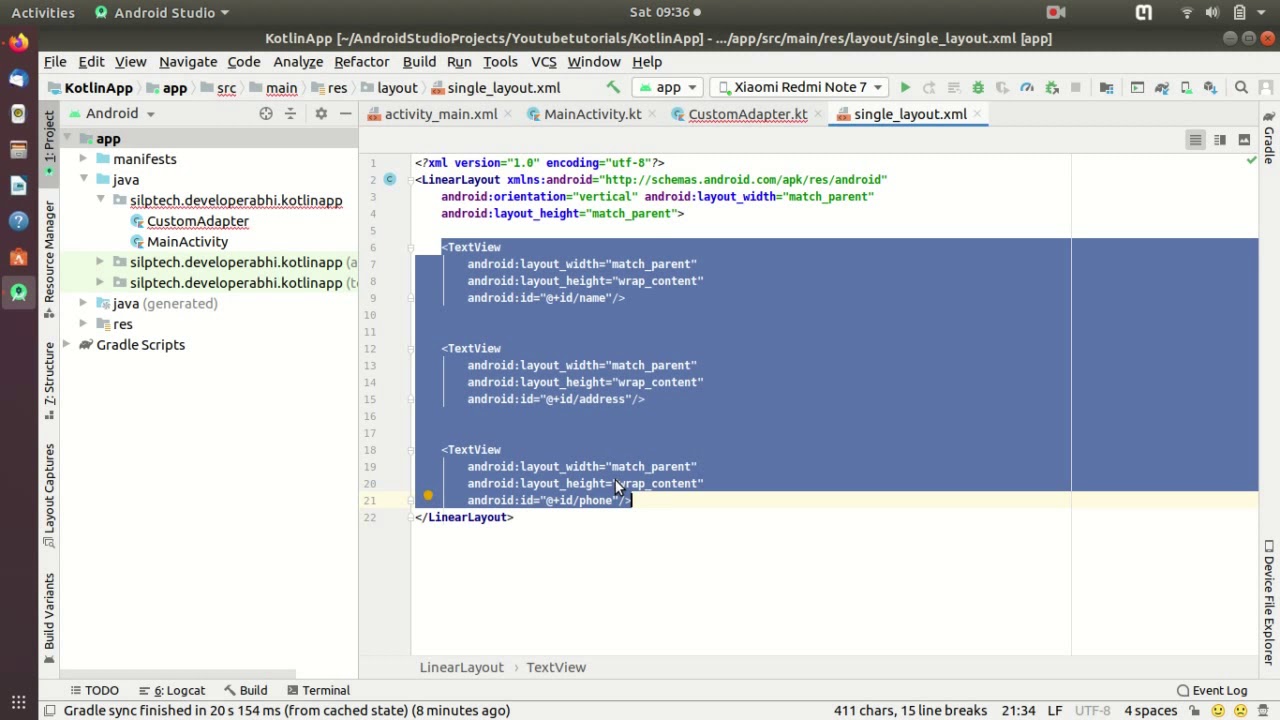
Task: Open the Refactor menu
Action: pos(361,61)
